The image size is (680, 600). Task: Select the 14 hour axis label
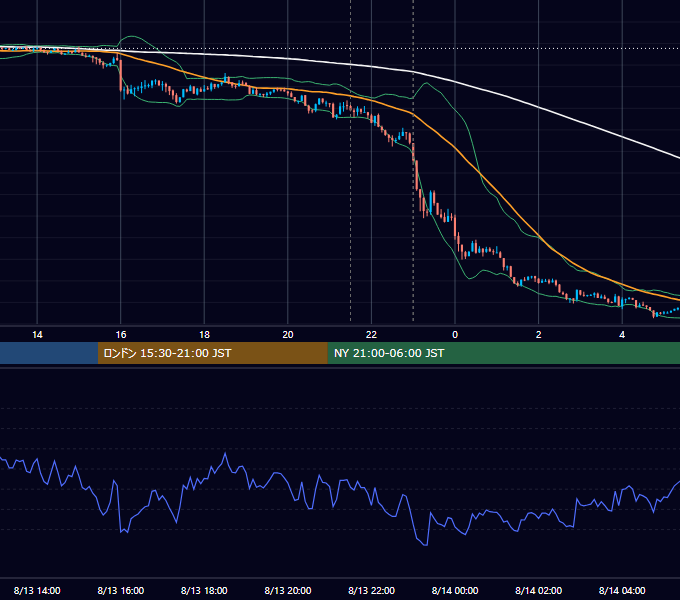[x=37, y=335]
